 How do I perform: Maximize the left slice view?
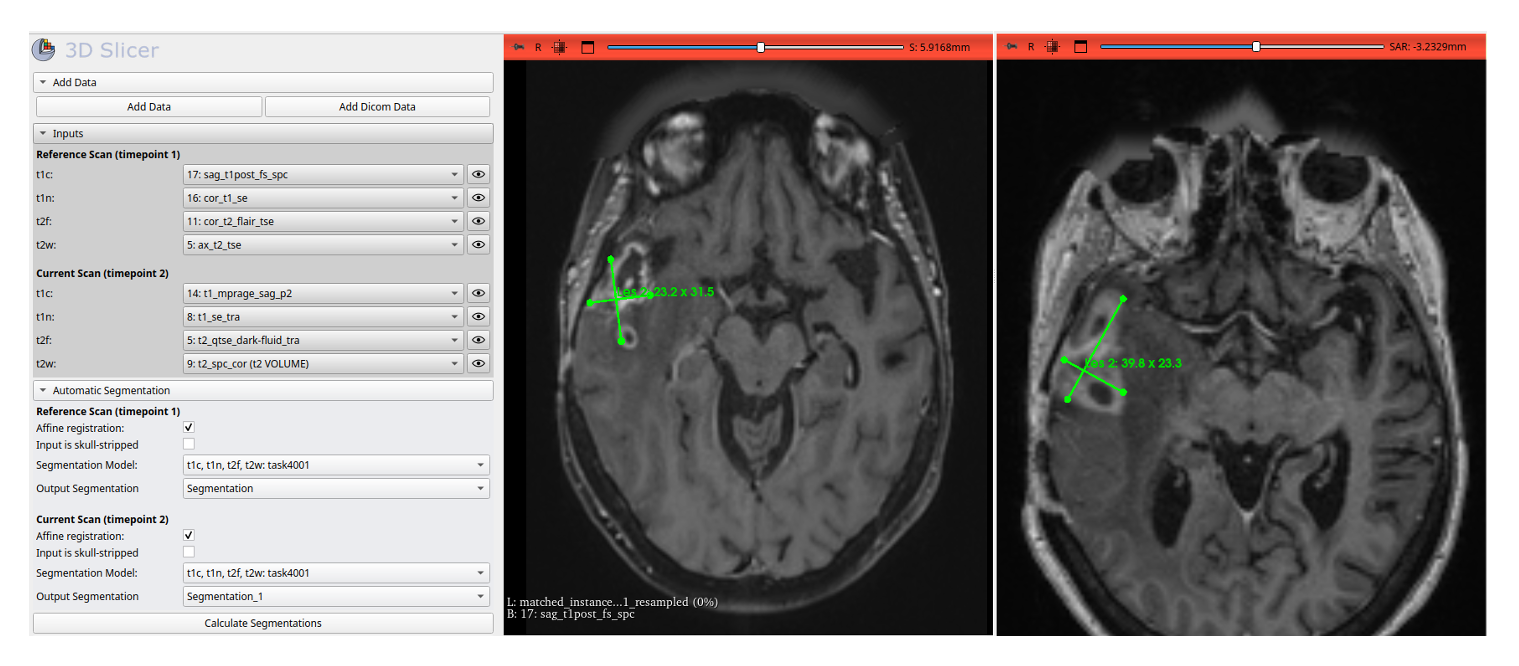tap(587, 47)
